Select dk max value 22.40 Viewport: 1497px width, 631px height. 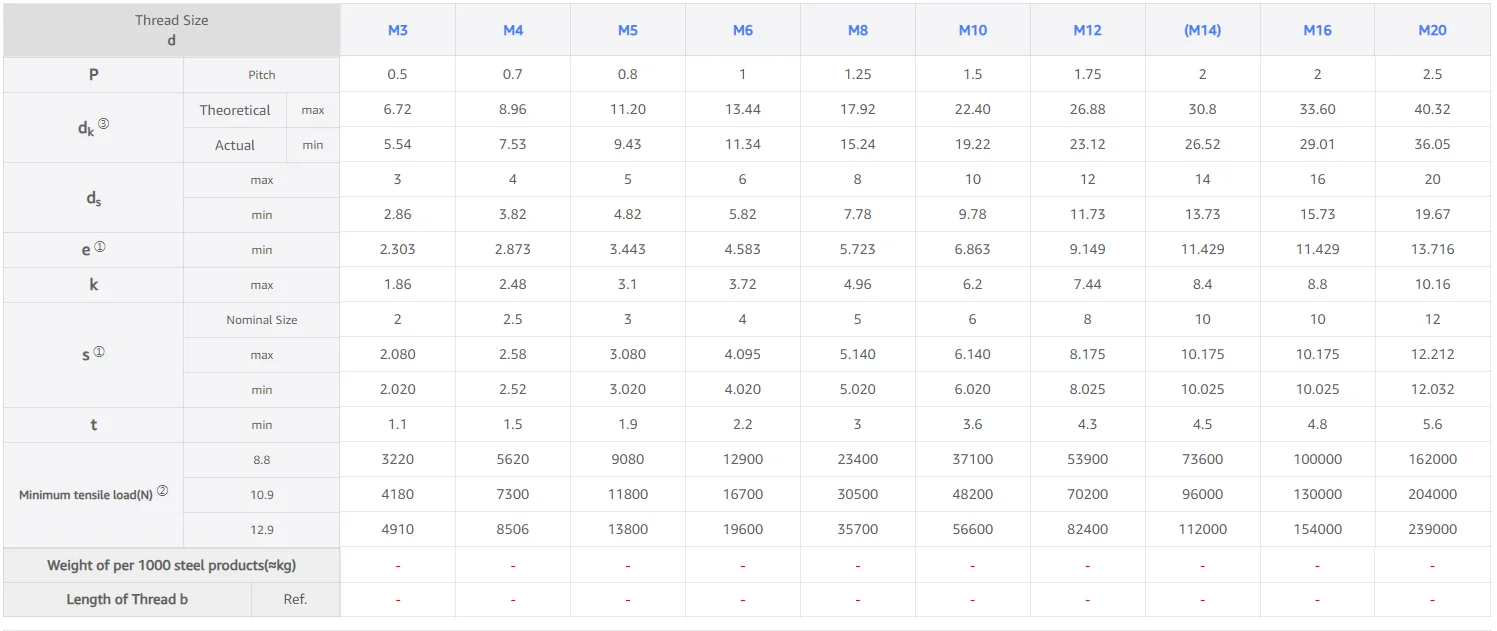pos(973,109)
